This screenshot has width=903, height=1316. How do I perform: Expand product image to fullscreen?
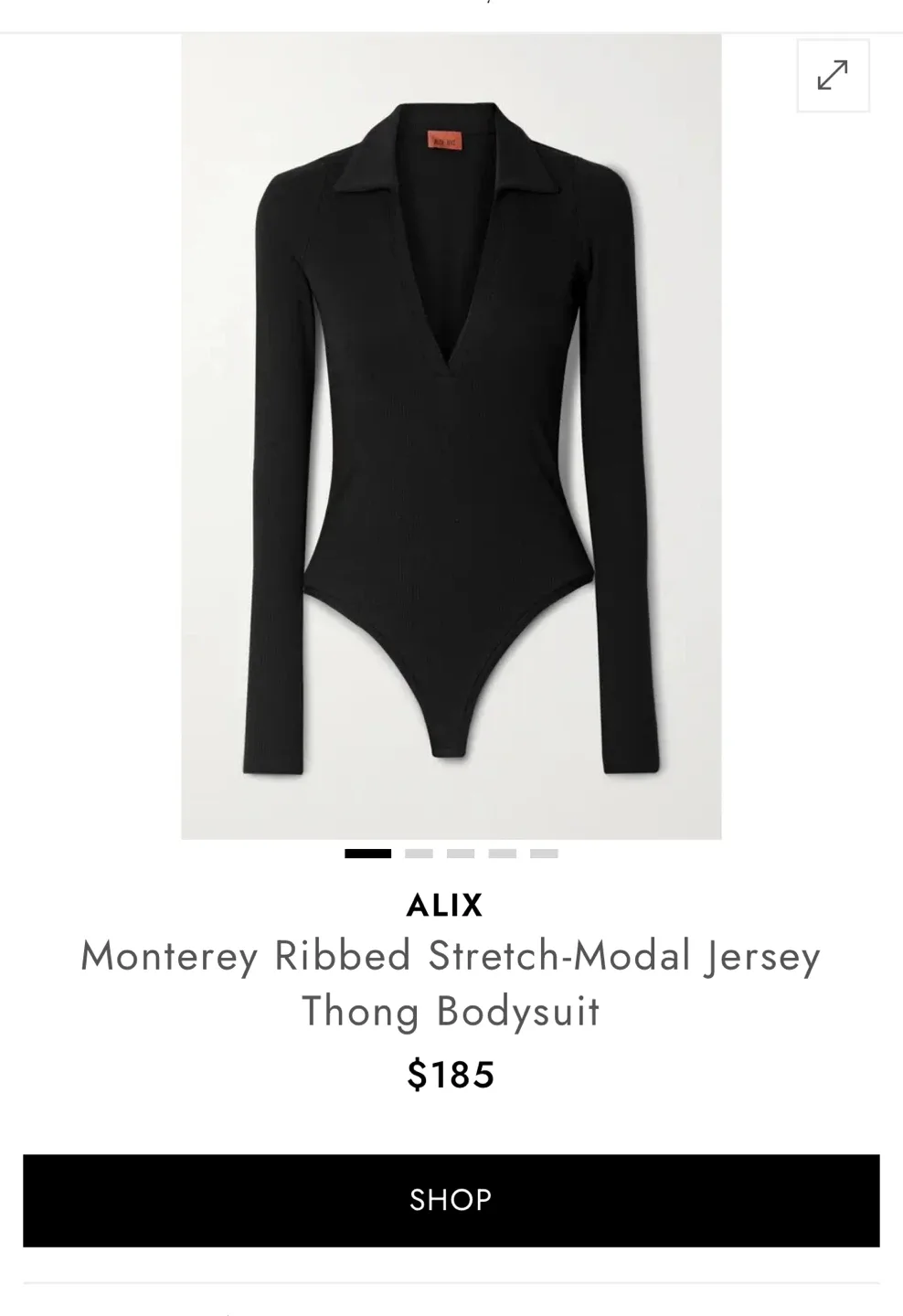[x=833, y=76]
